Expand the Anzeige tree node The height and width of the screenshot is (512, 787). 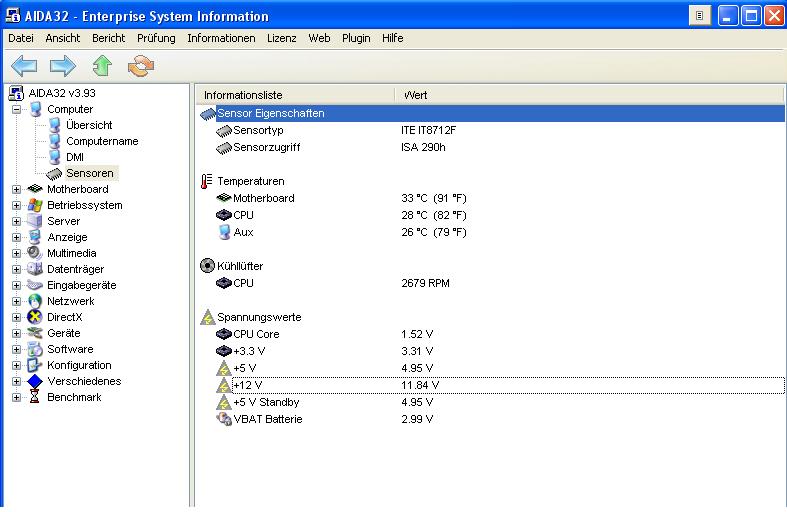pyautogui.click(x=17, y=237)
